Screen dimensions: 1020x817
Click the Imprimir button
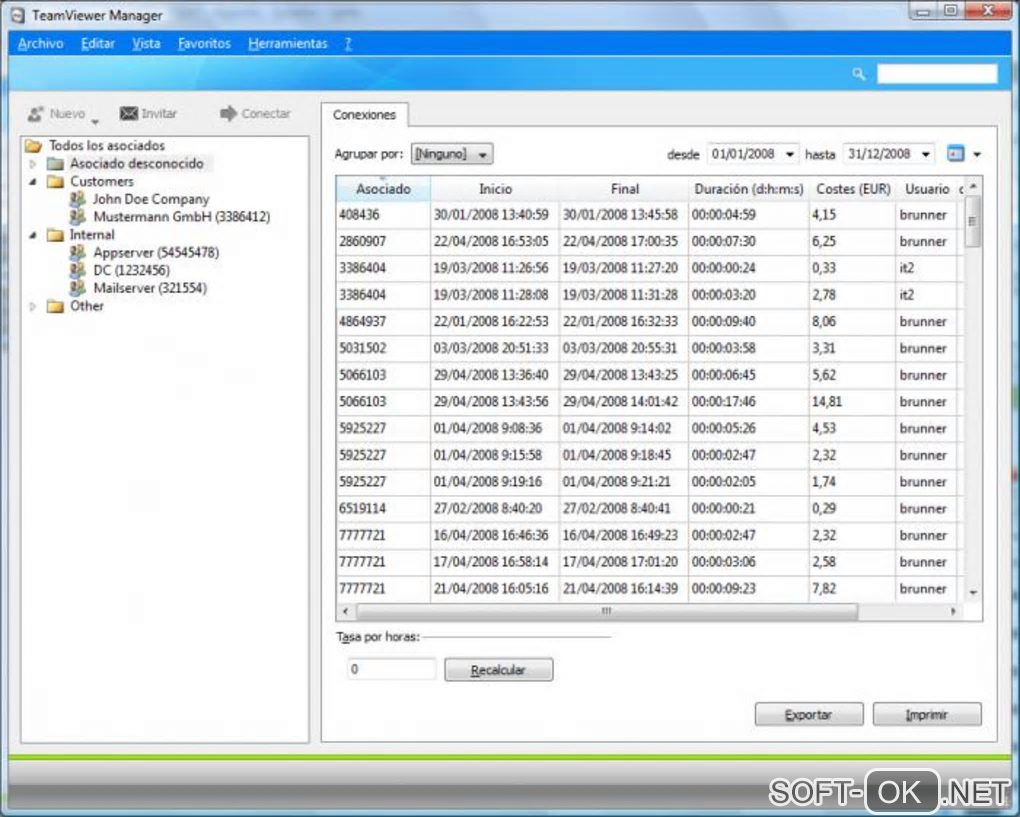coord(926,714)
